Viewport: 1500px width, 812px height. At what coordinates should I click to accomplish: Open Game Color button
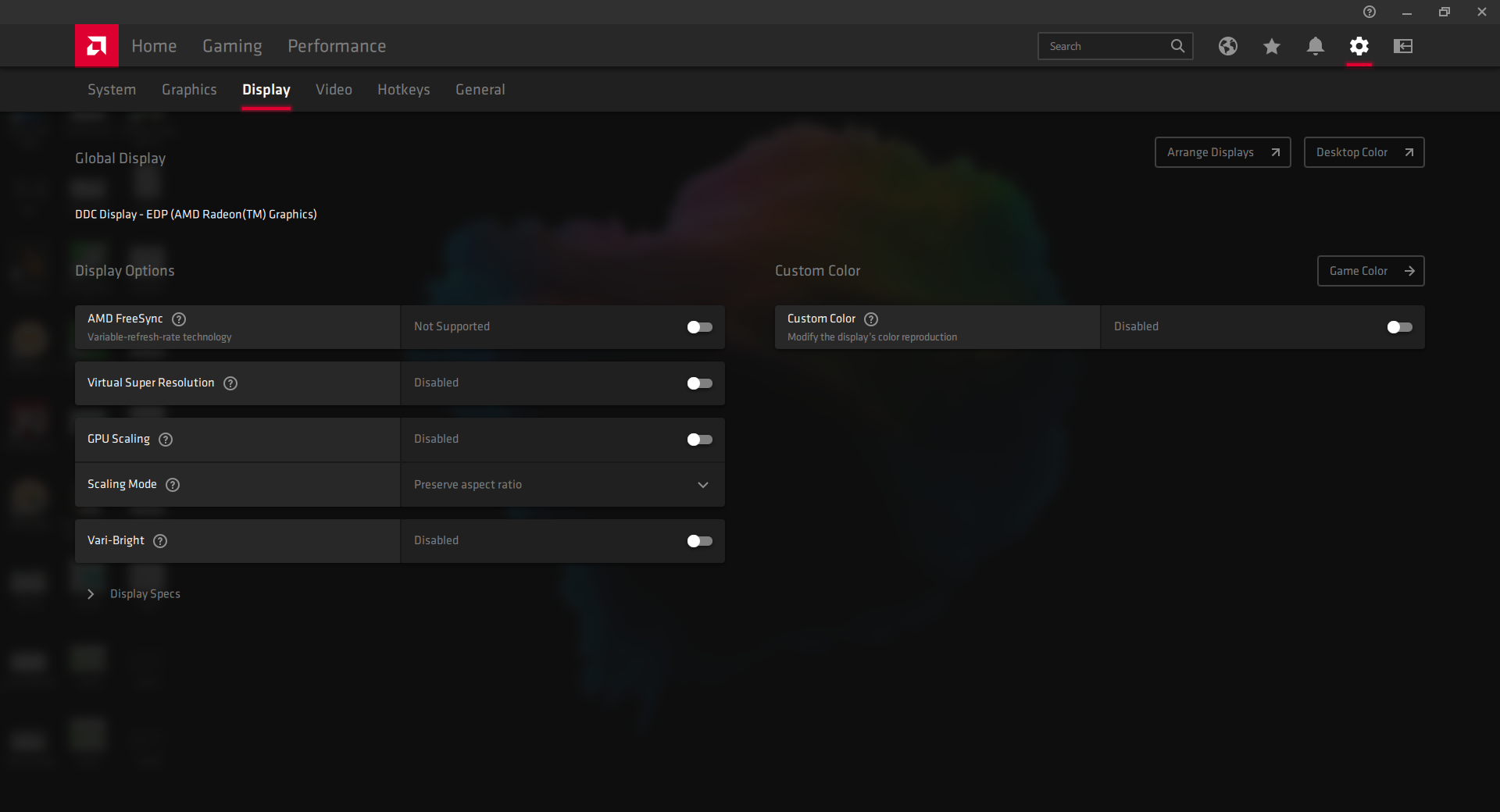[x=1371, y=271]
